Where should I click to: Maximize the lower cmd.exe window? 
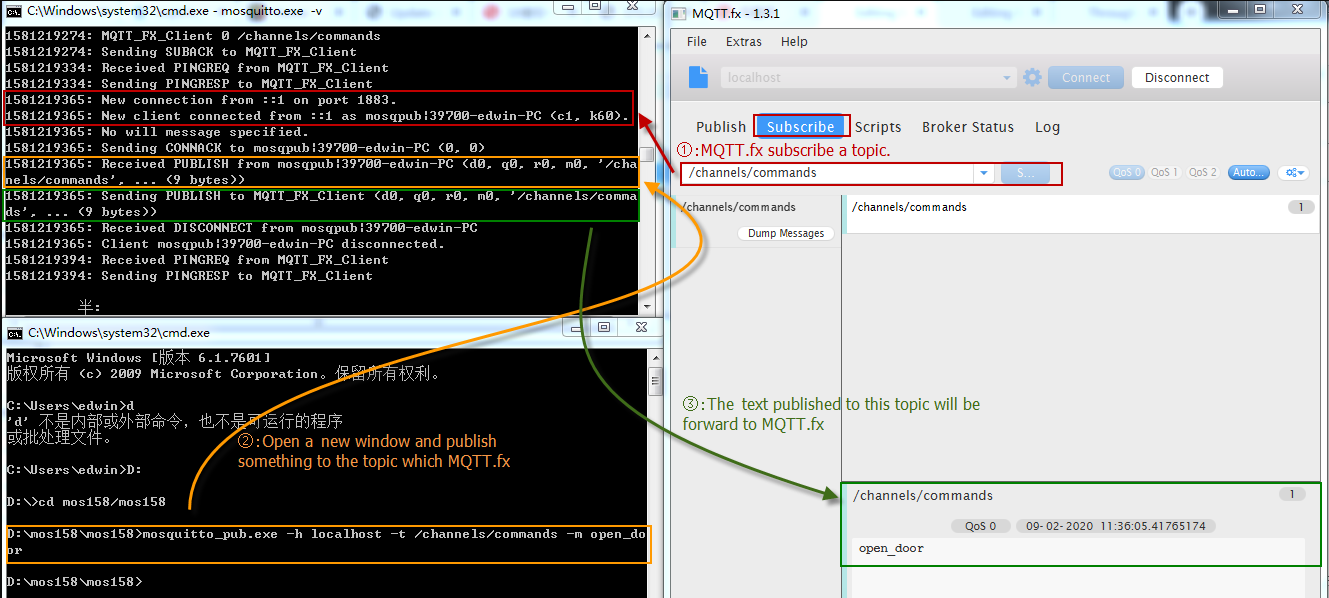click(x=603, y=327)
